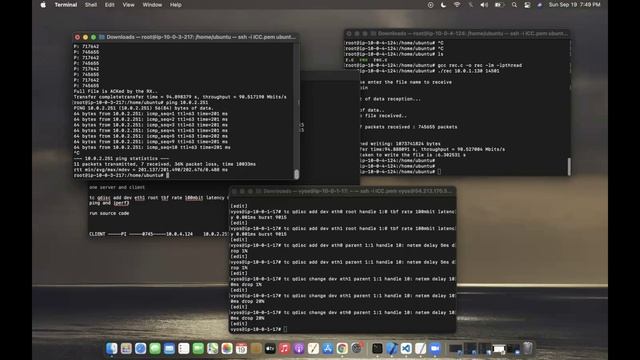The height and width of the screenshot is (360, 640).
Task: Open Reminders from the dock
Action: tap(184, 348)
